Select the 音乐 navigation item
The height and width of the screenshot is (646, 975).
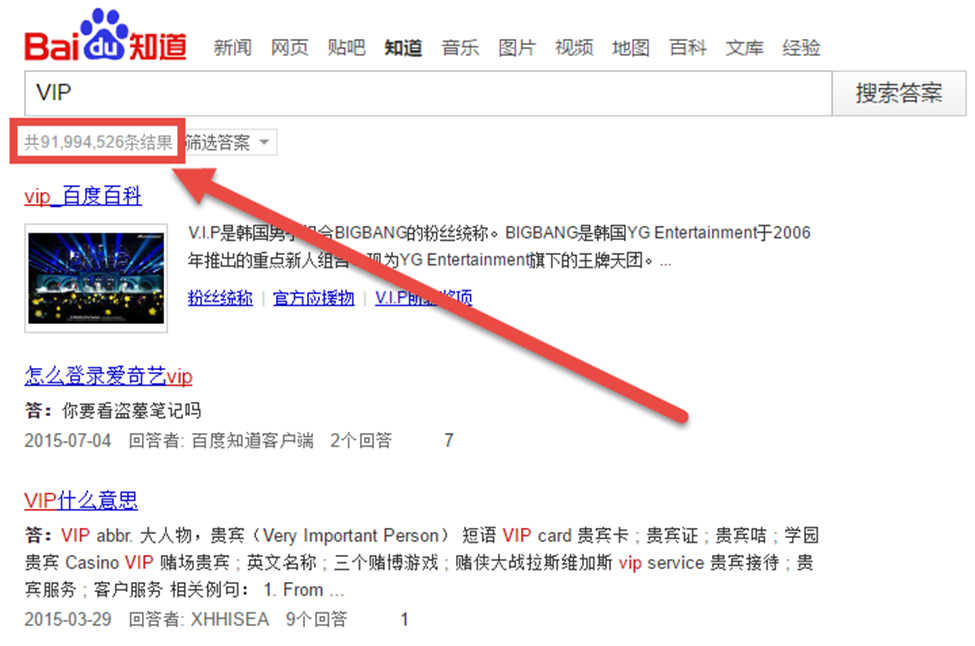tap(460, 46)
